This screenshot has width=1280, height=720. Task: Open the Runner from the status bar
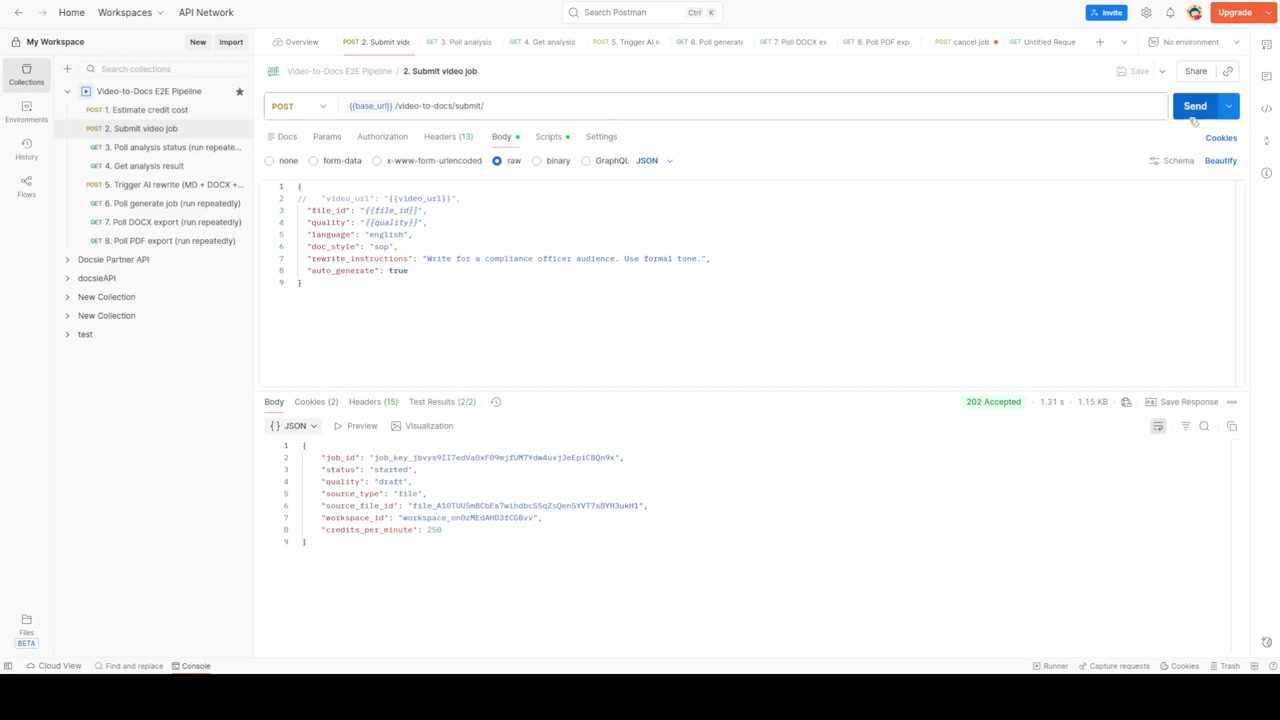1049,666
